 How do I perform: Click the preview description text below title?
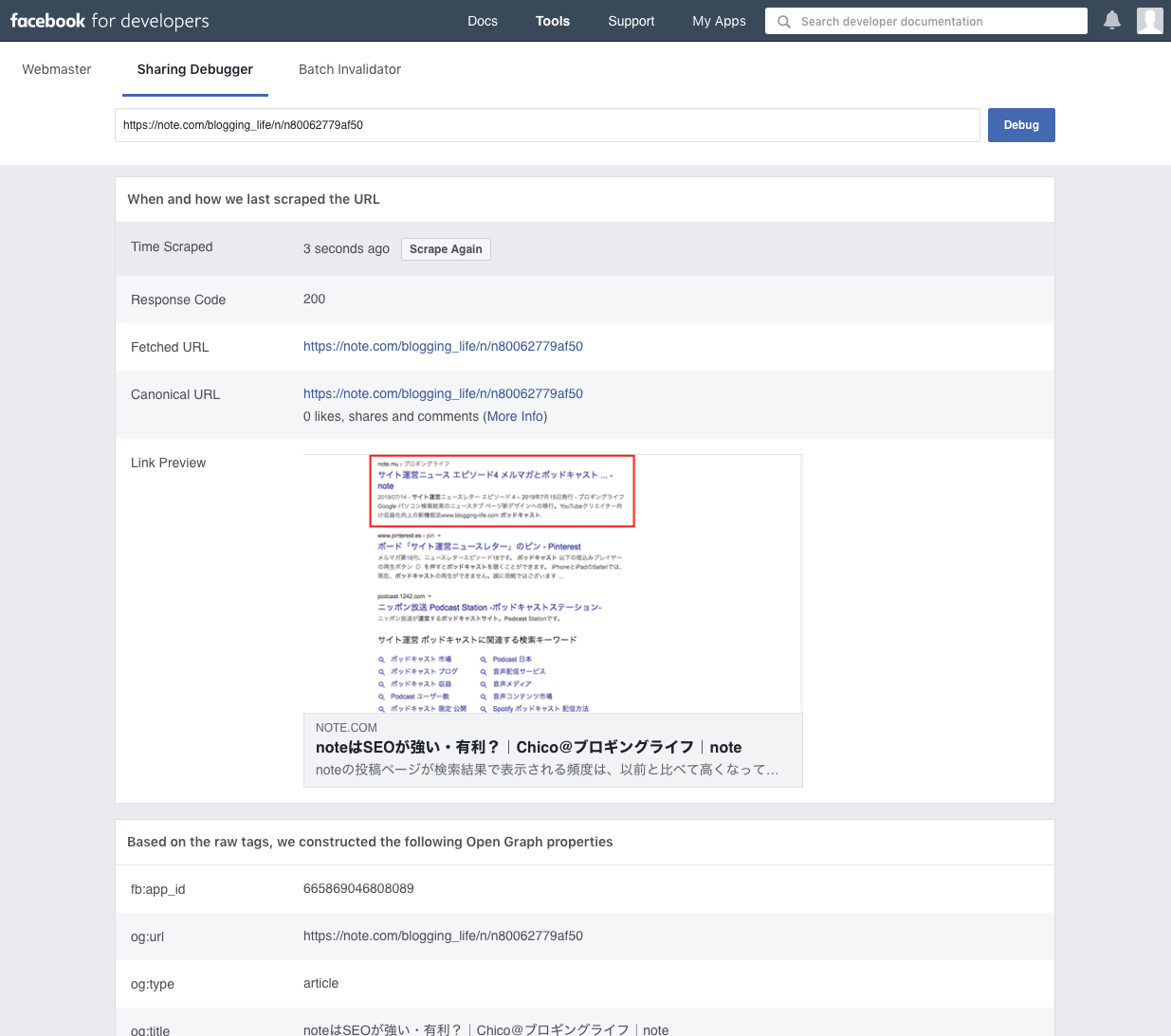[x=547, y=770]
